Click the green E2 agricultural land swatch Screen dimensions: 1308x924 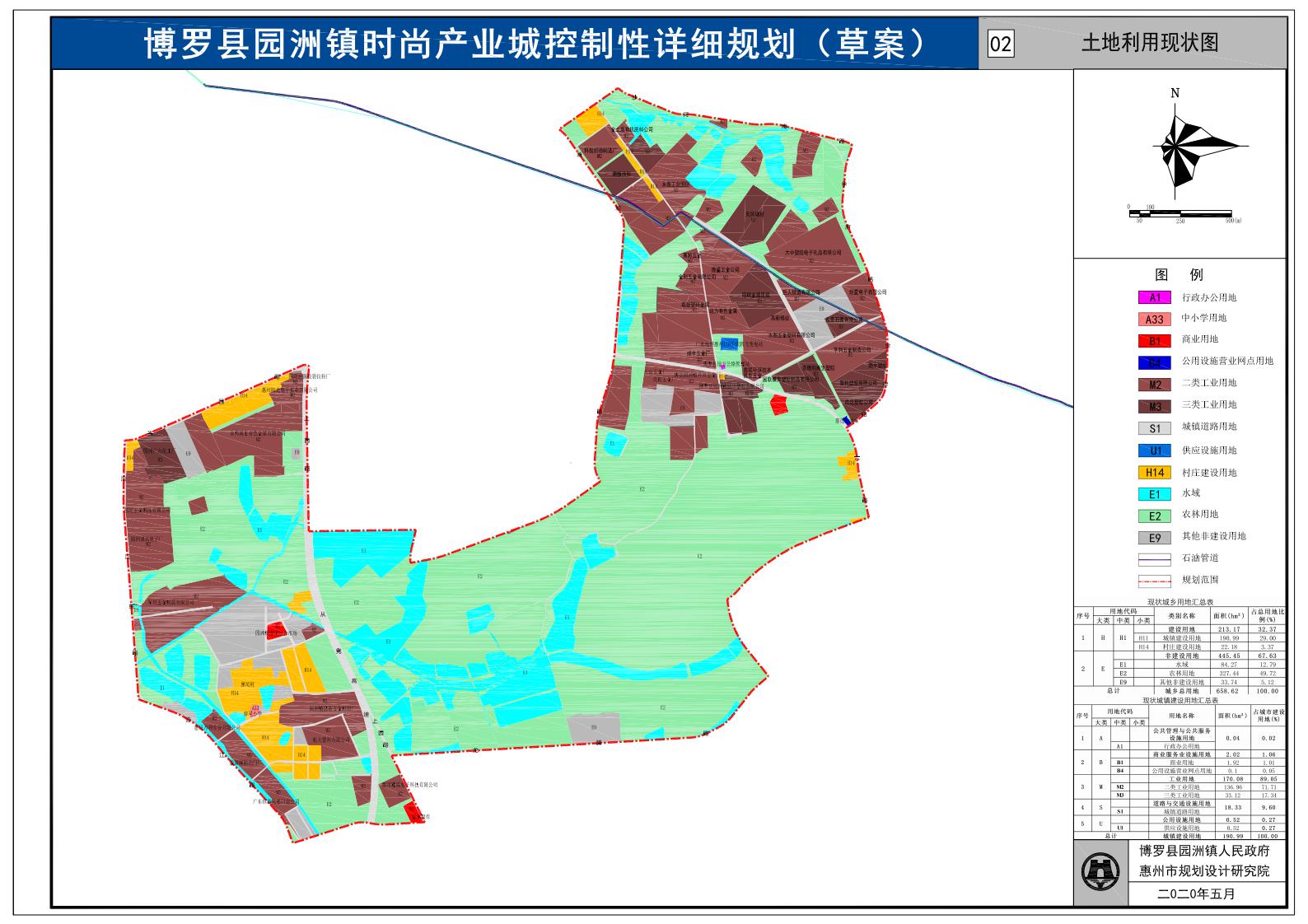1154,516
